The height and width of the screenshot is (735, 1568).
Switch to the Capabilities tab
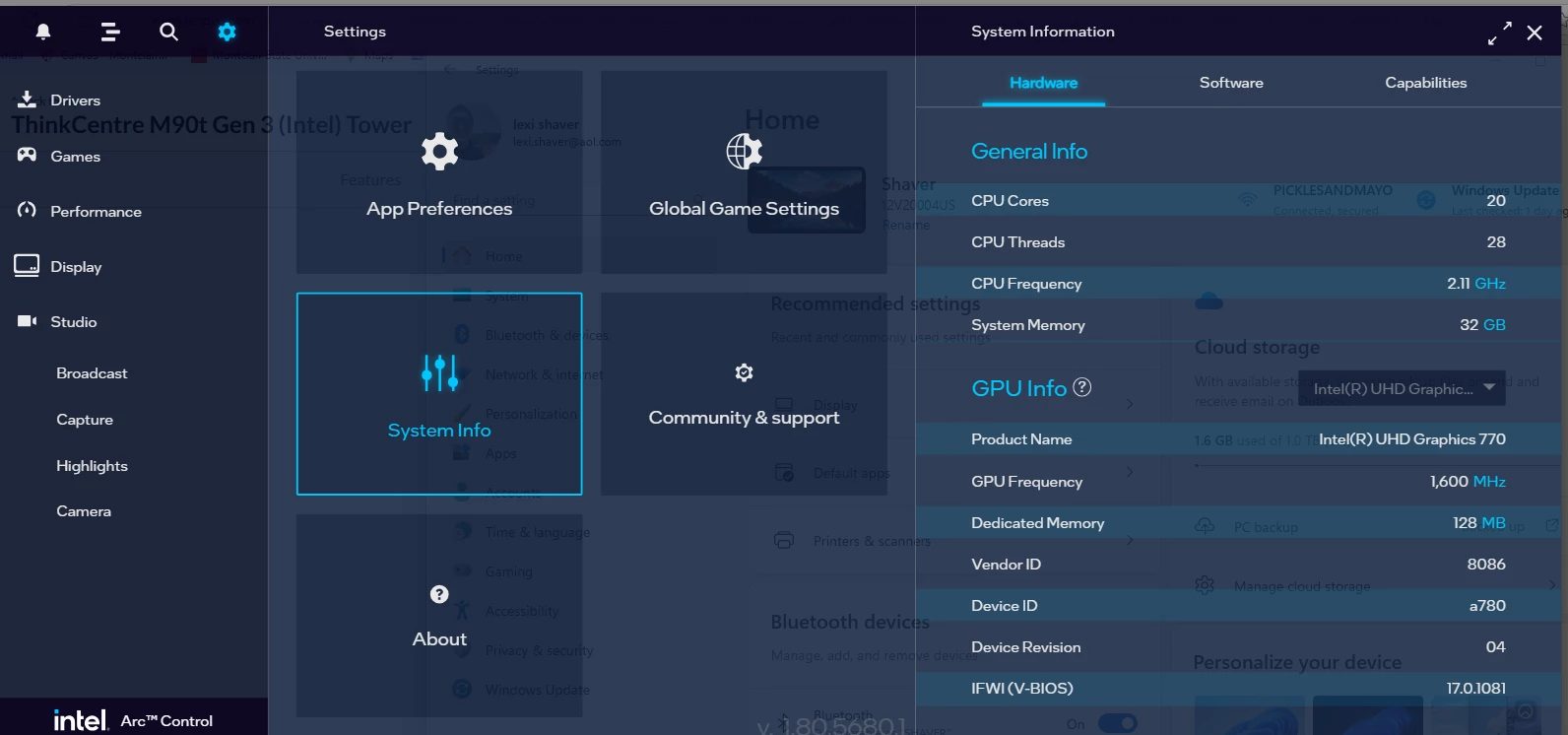point(1425,83)
